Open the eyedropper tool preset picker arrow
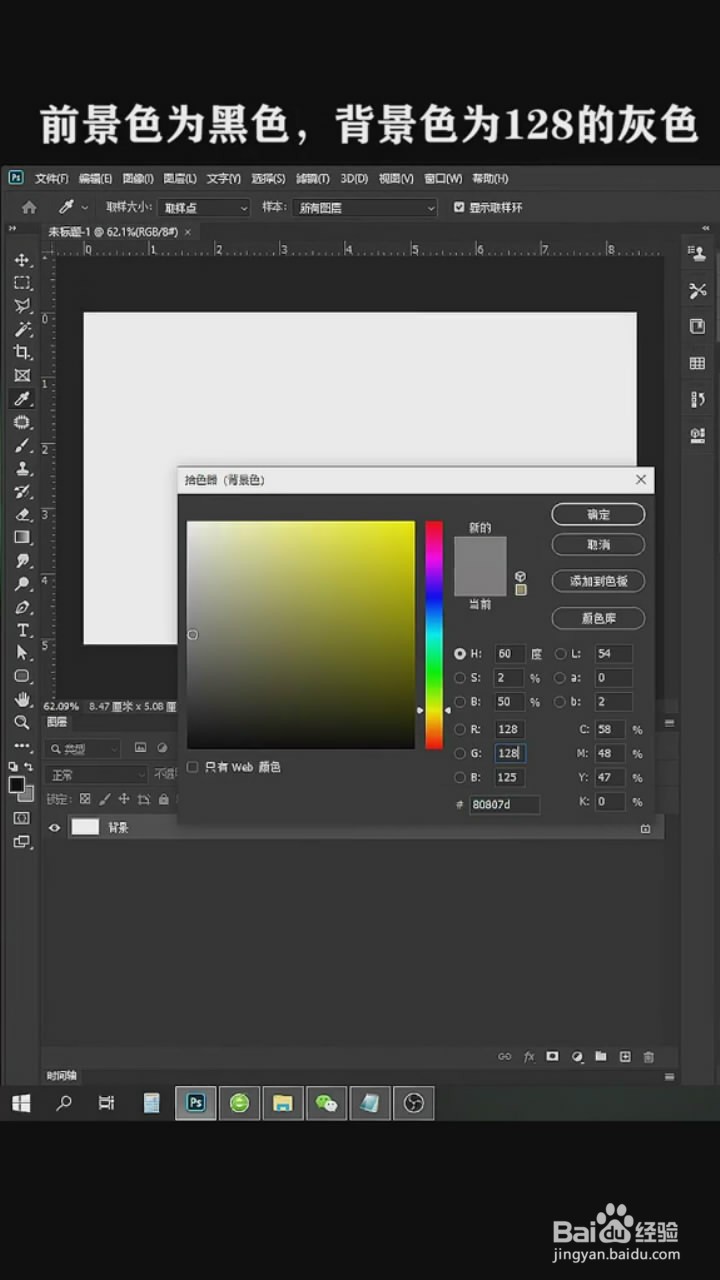720x1280 pixels. coord(85,207)
